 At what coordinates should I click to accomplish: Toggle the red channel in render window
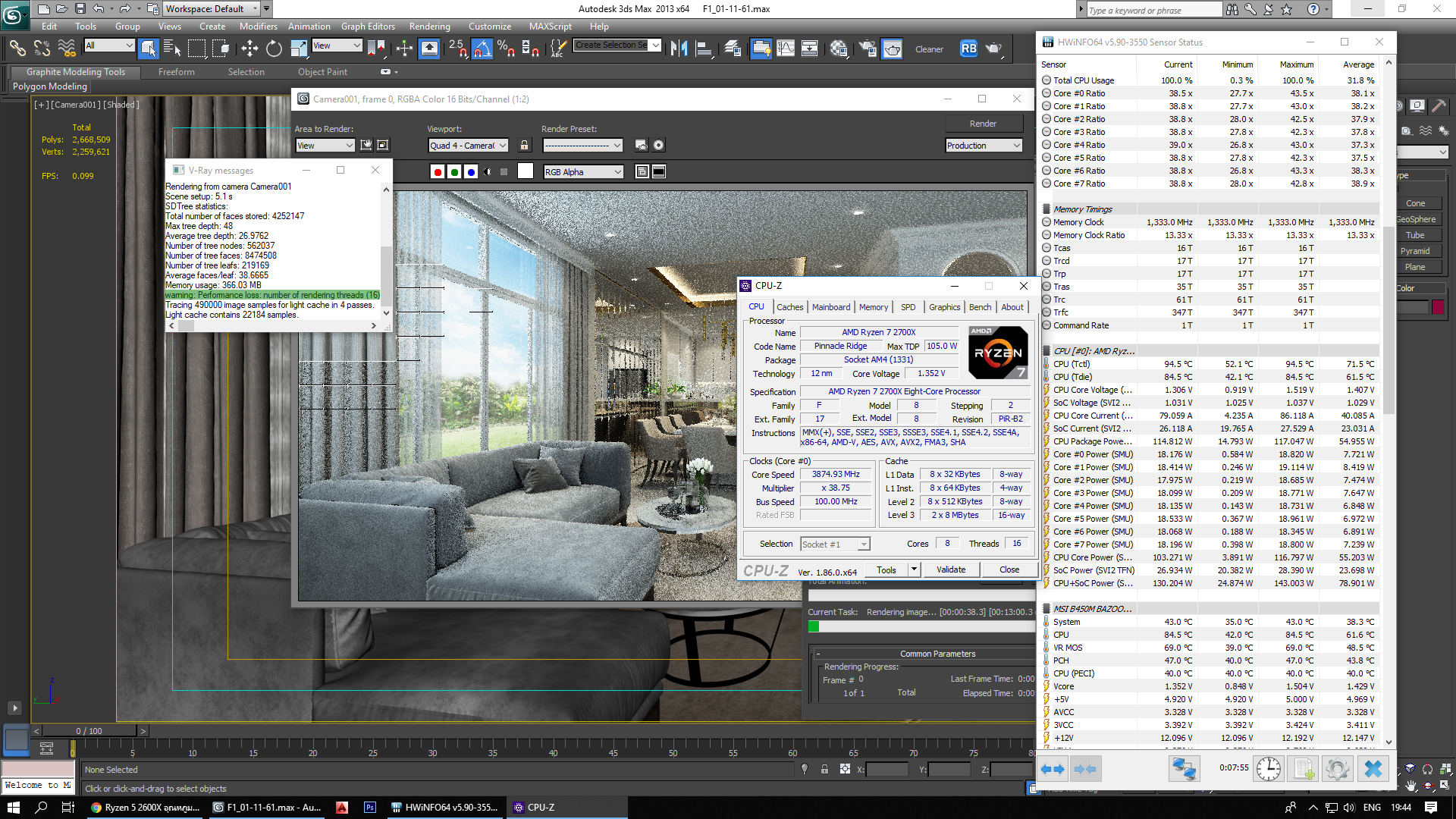click(x=438, y=172)
